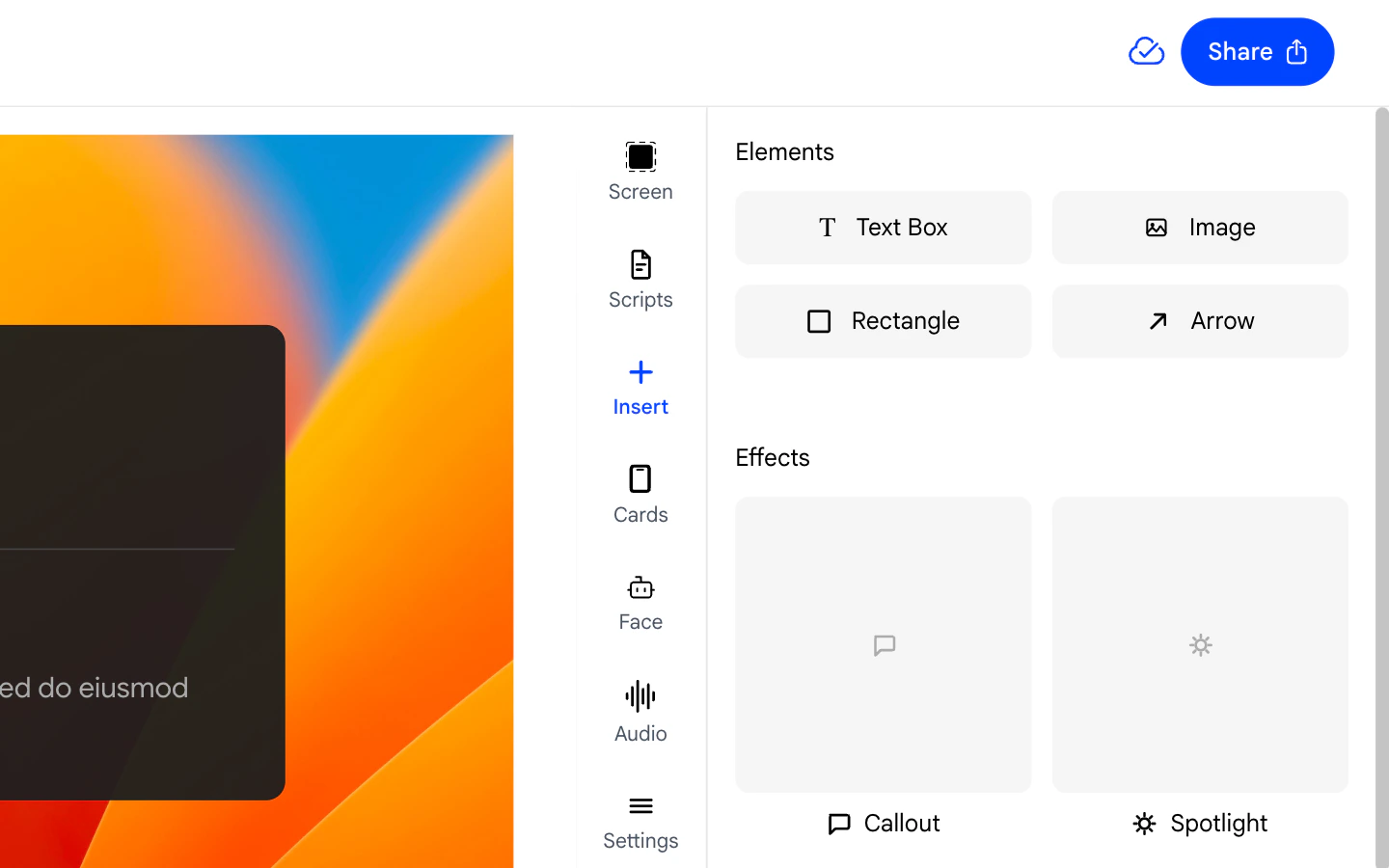Click the Callout label below the preview
1389x868 pixels.
[884, 824]
